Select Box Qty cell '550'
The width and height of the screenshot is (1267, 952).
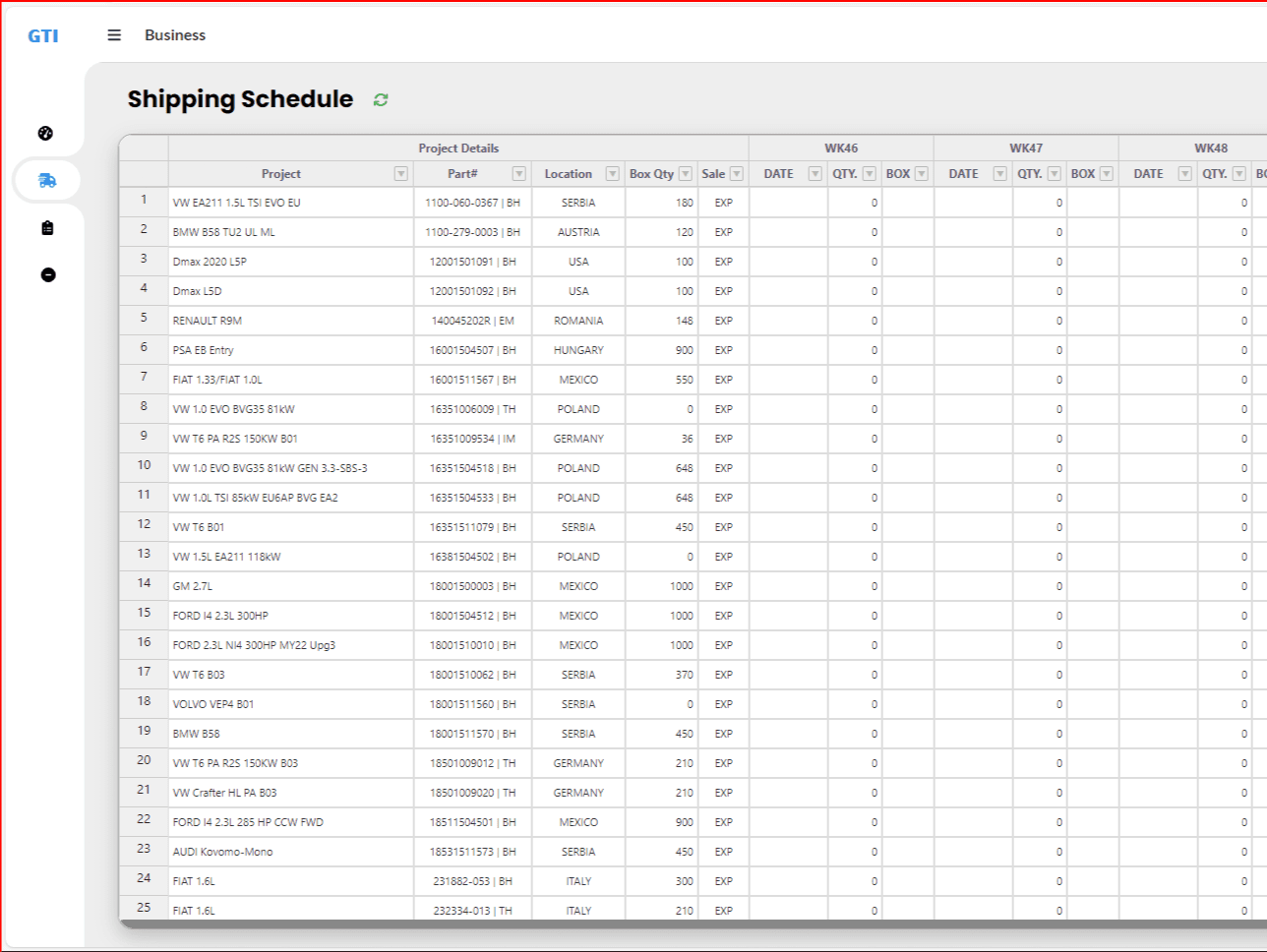pos(662,380)
